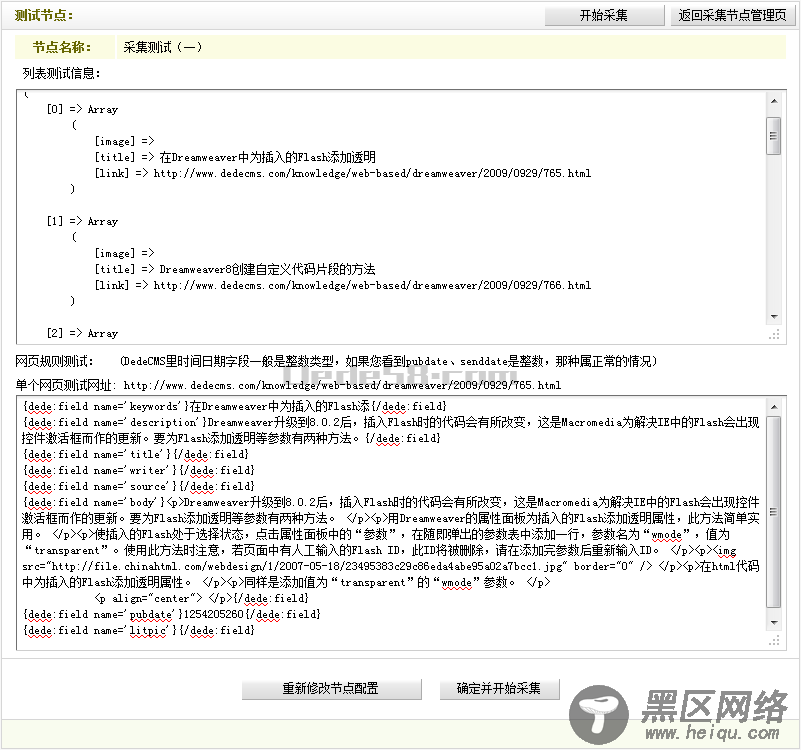
Task: Click 重新修改节点配置 button
Action: pos(332,689)
